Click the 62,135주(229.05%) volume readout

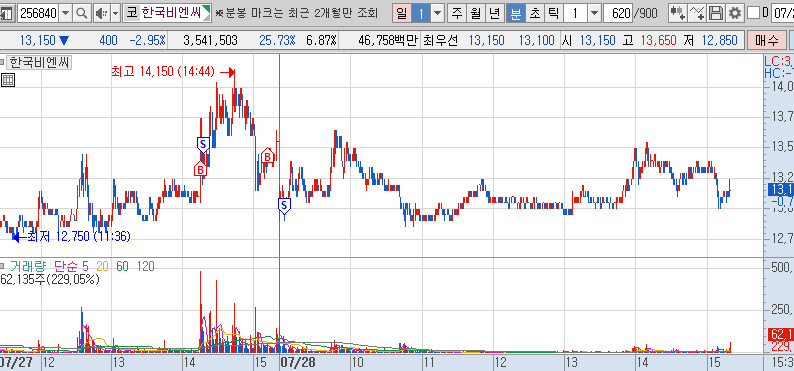tap(50, 279)
